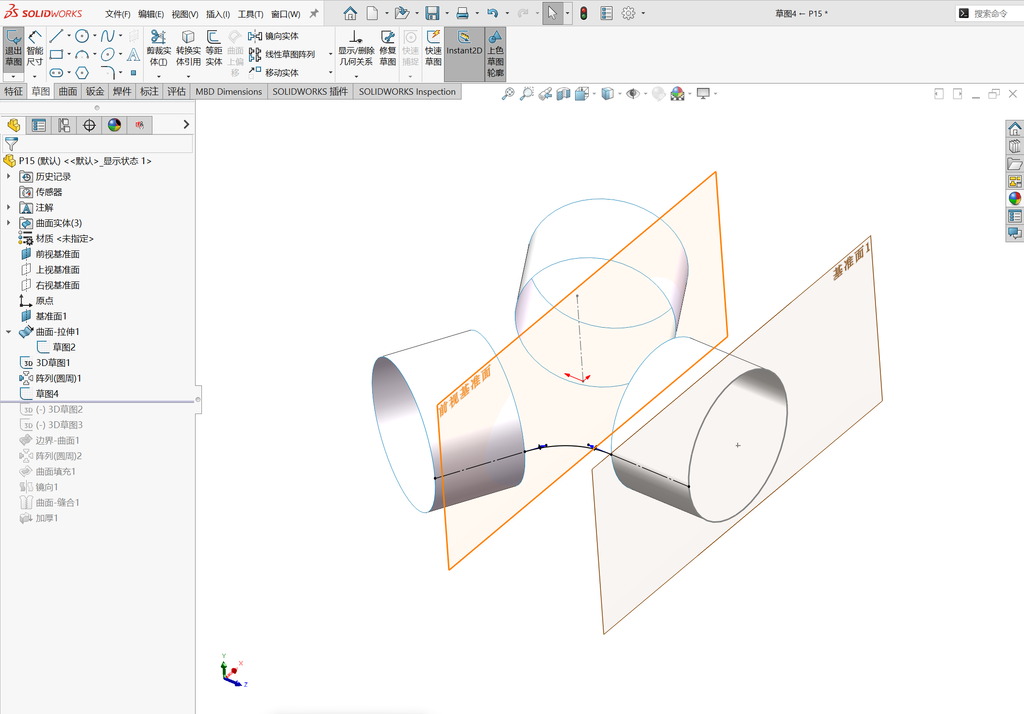Image resolution: width=1024 pixels, height=714 pixels.
Task: Open Edit Appearance color sphere icon
Action: click(x=677, y=94)
